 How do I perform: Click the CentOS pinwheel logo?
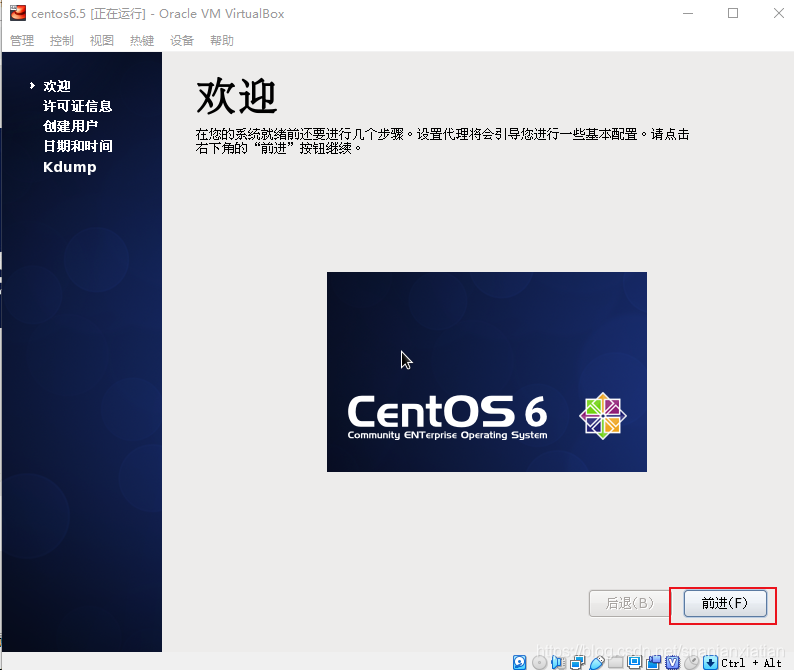click(x=603, y=416)
